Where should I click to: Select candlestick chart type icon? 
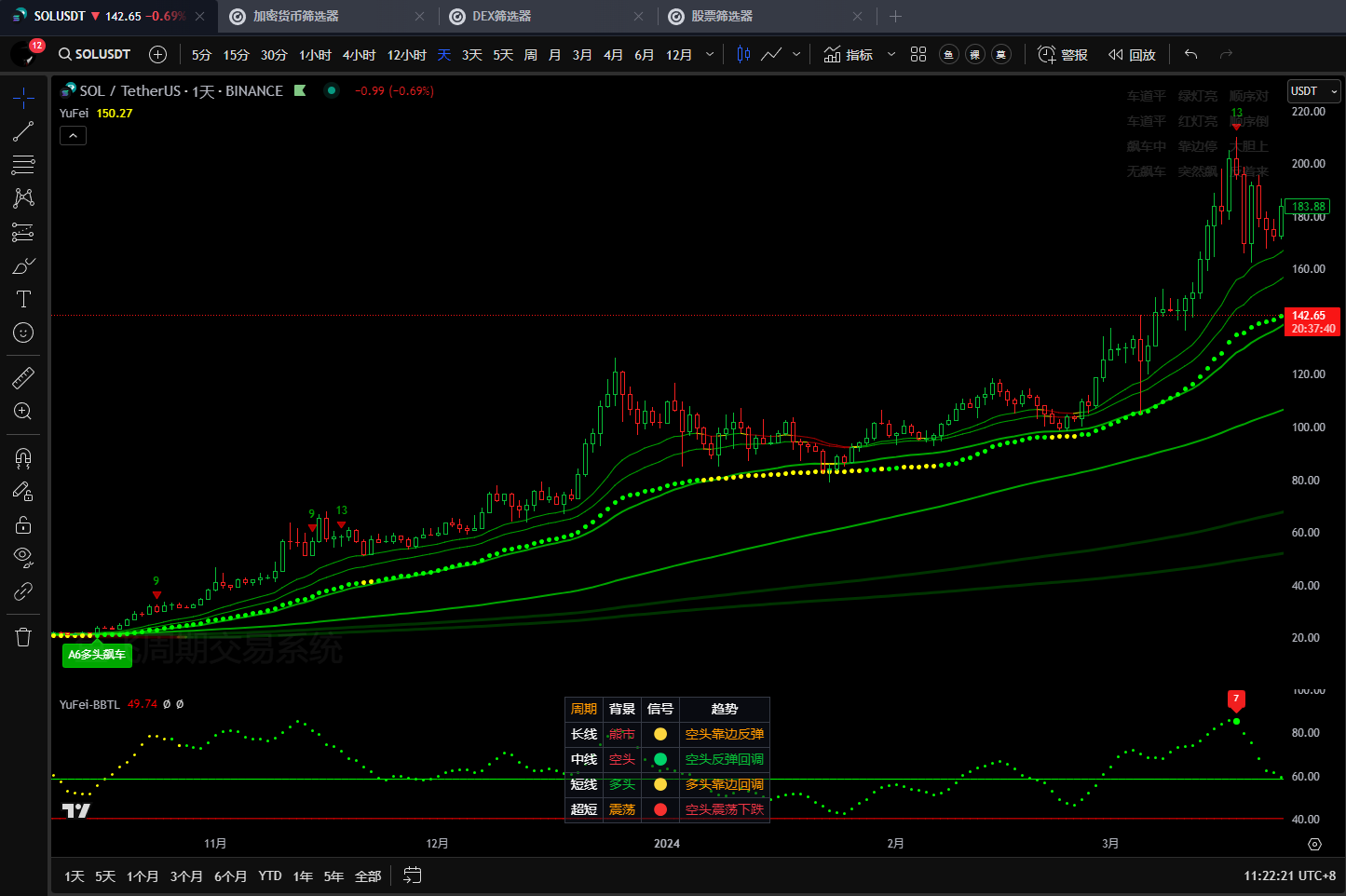pyautogui.click(x=743, y=54)
